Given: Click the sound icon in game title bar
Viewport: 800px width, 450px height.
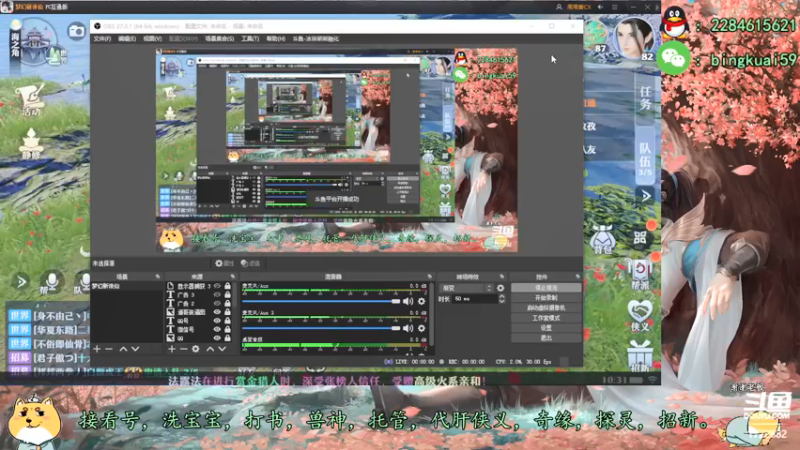Looking at the screenshot, I should [601, 7].
